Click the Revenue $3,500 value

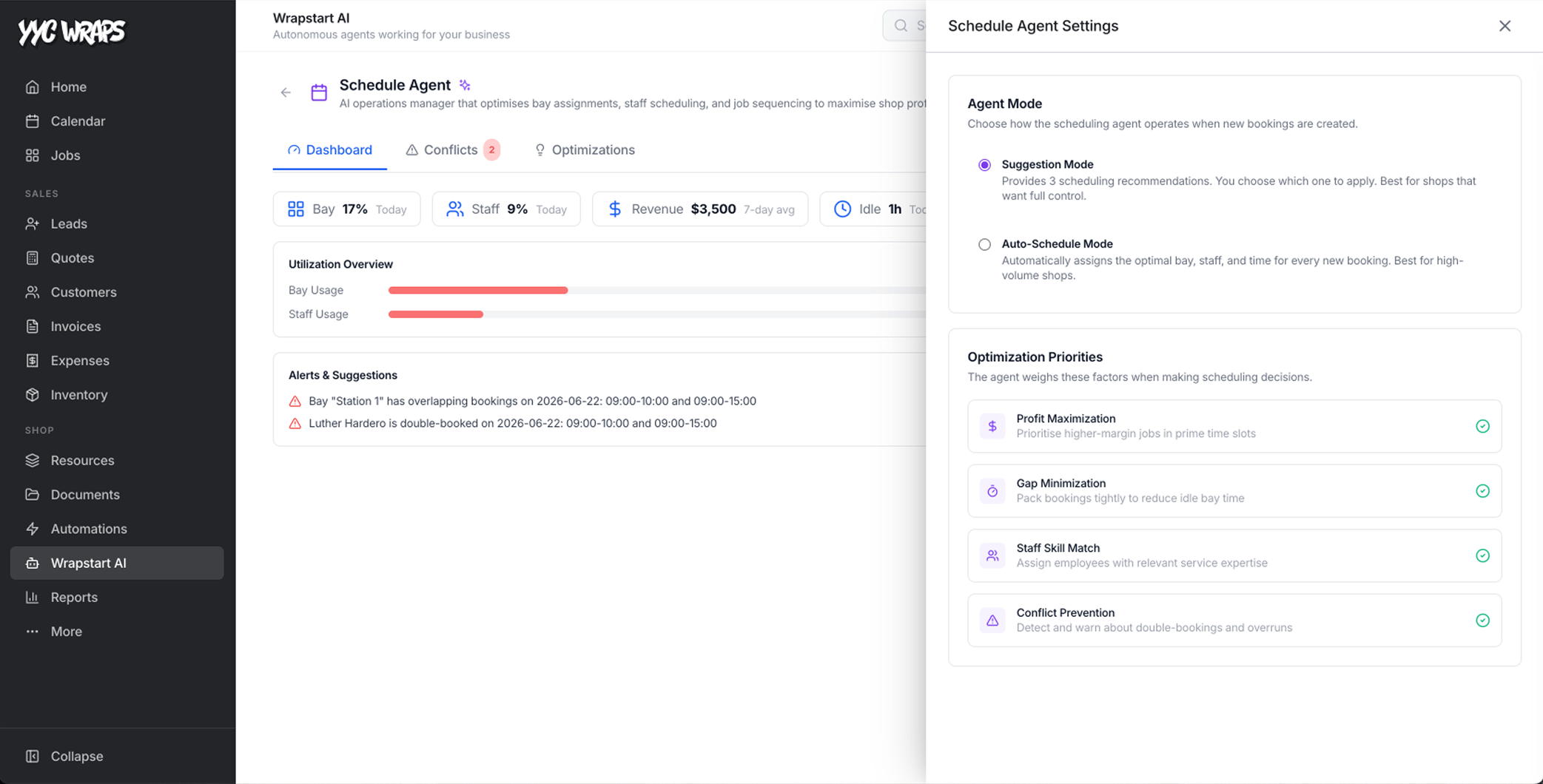[713, 209]
